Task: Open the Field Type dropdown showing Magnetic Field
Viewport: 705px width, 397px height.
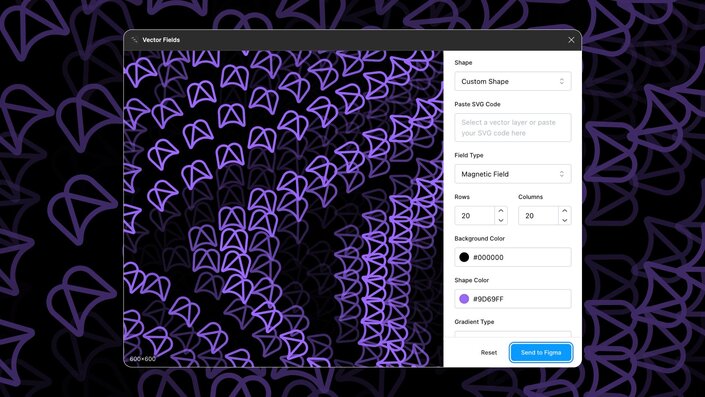Action: (x=513, y=174)
